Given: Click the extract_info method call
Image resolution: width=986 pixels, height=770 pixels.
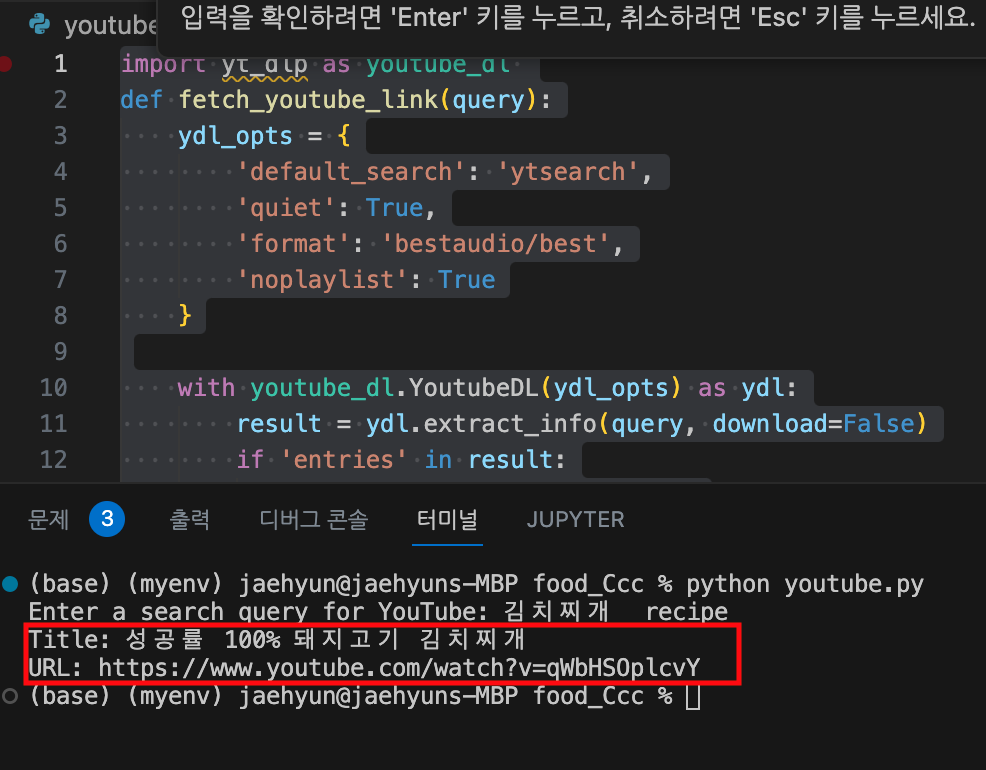Looking at the screenshot, I should 510,424.
